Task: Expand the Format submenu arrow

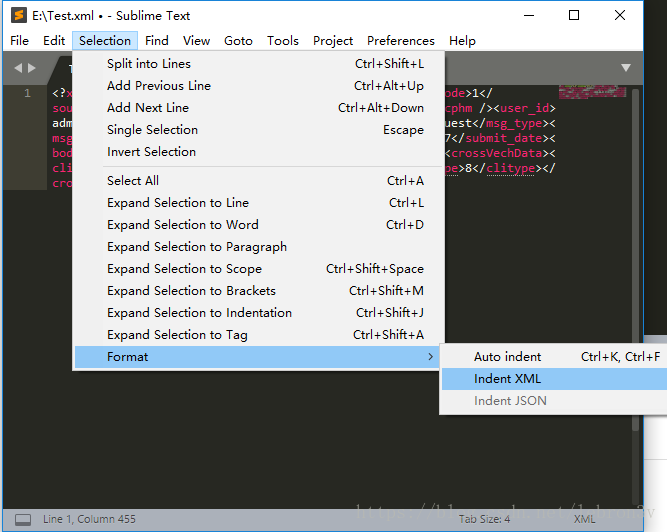Action: coord(430,357)
